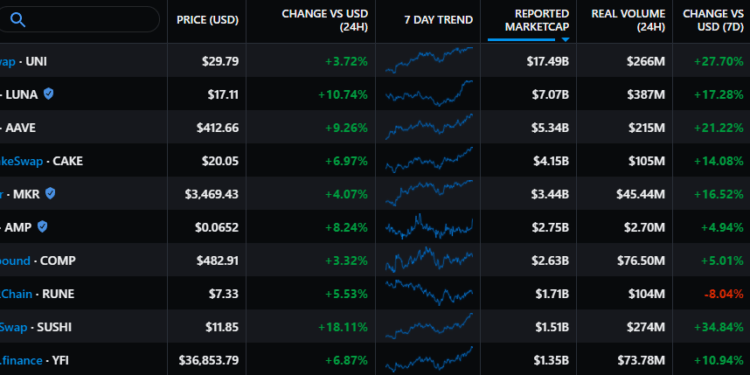Open the MKR 7 day trend sparkline
The image size is (750, 375).
point(429,193)
